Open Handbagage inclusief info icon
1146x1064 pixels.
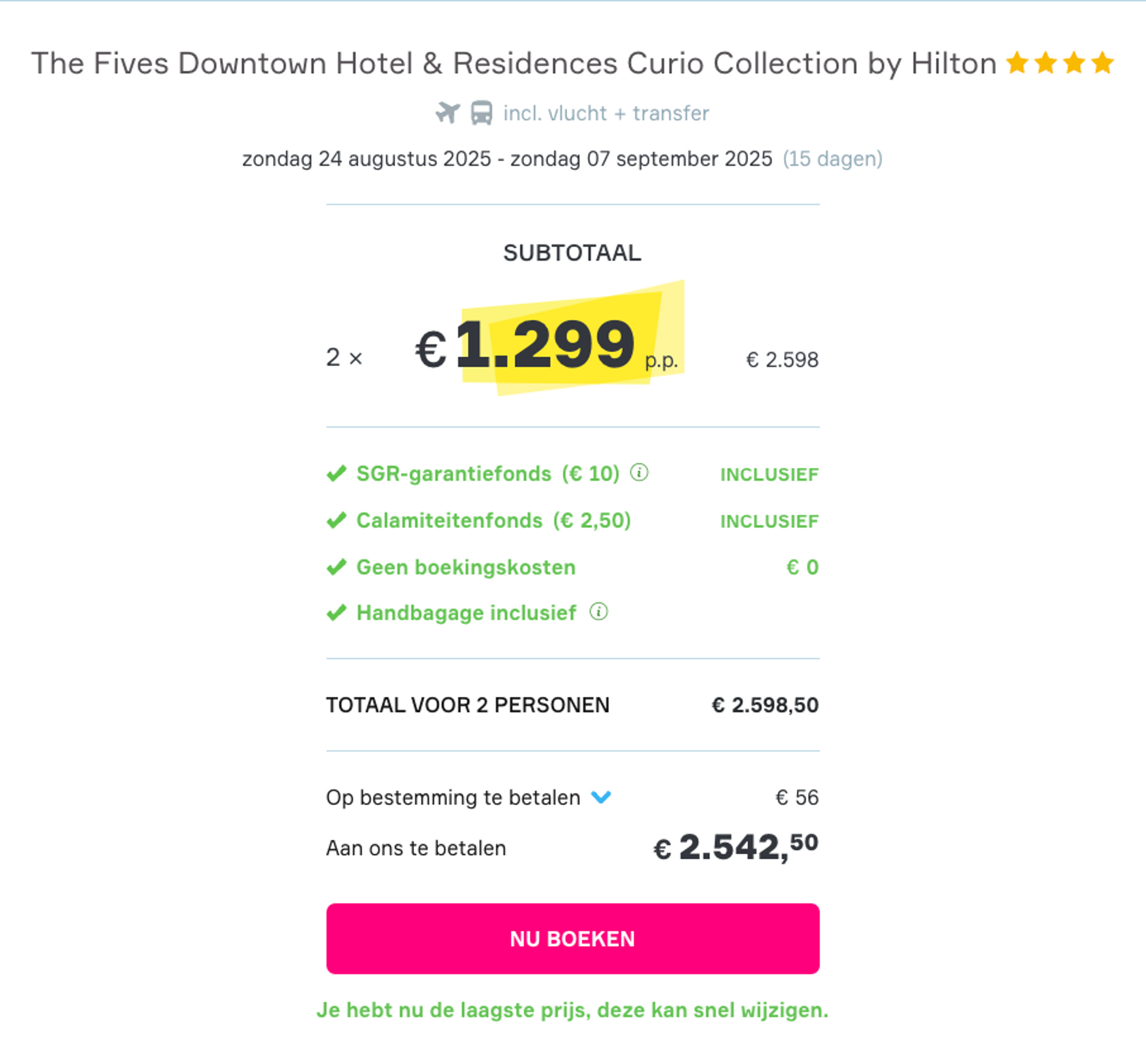coord(599,612)
